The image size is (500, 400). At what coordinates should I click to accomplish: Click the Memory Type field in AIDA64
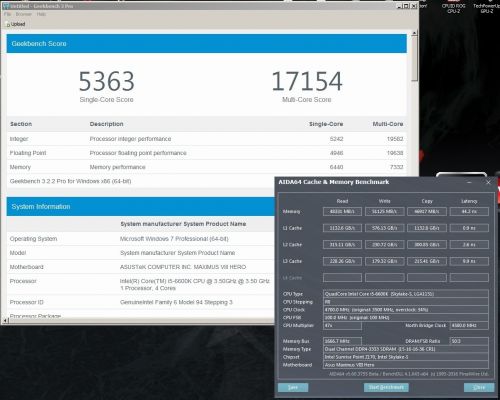(406, 349)
